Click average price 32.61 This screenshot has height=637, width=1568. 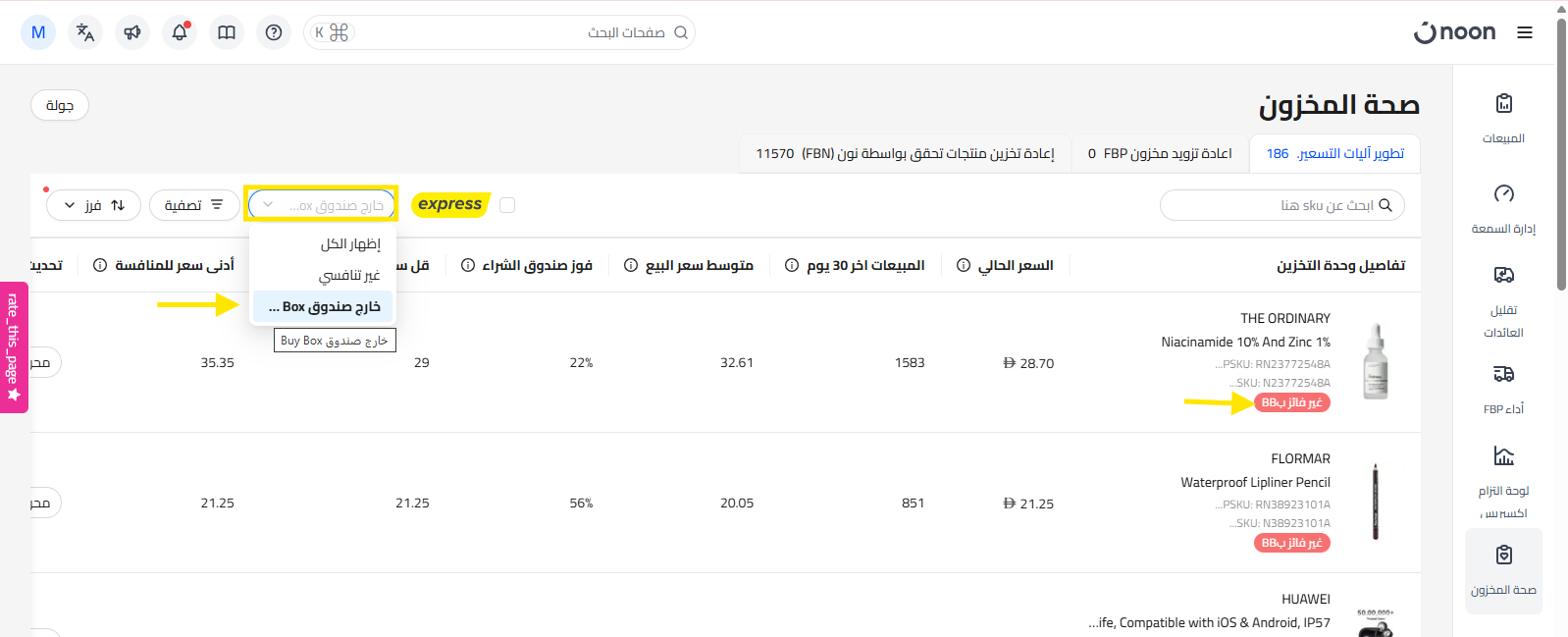click(x=737, y=362)
